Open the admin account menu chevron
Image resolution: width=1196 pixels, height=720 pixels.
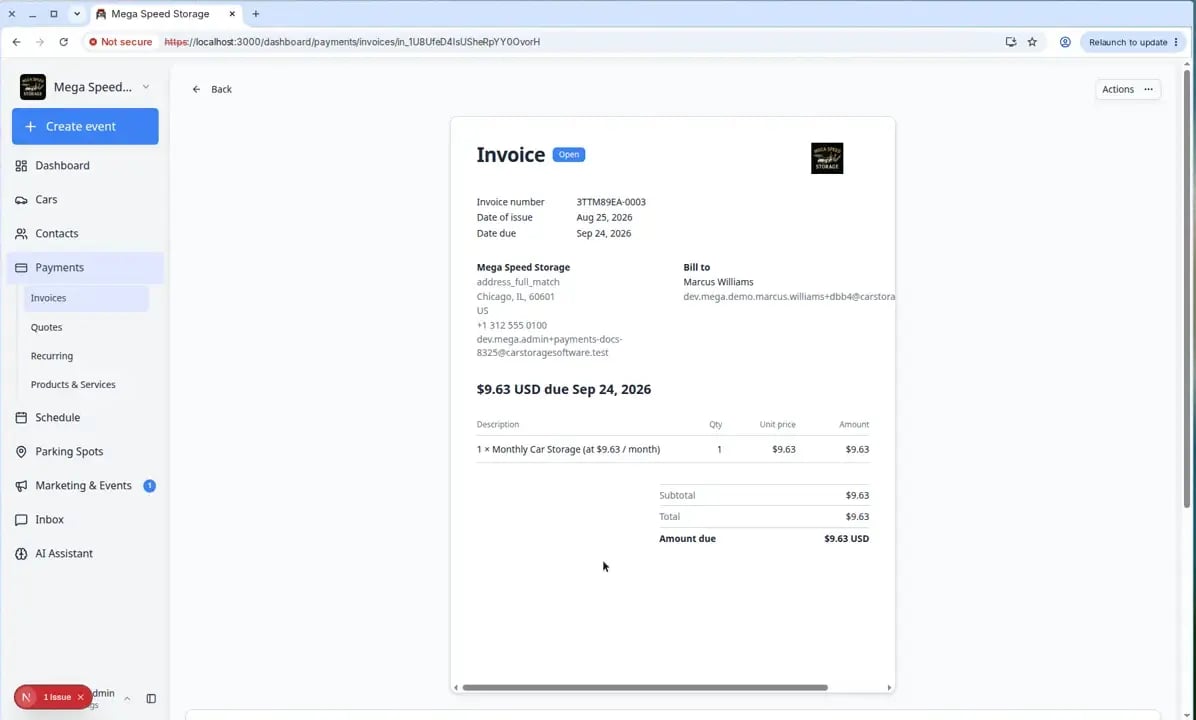(x=127, y=698)
